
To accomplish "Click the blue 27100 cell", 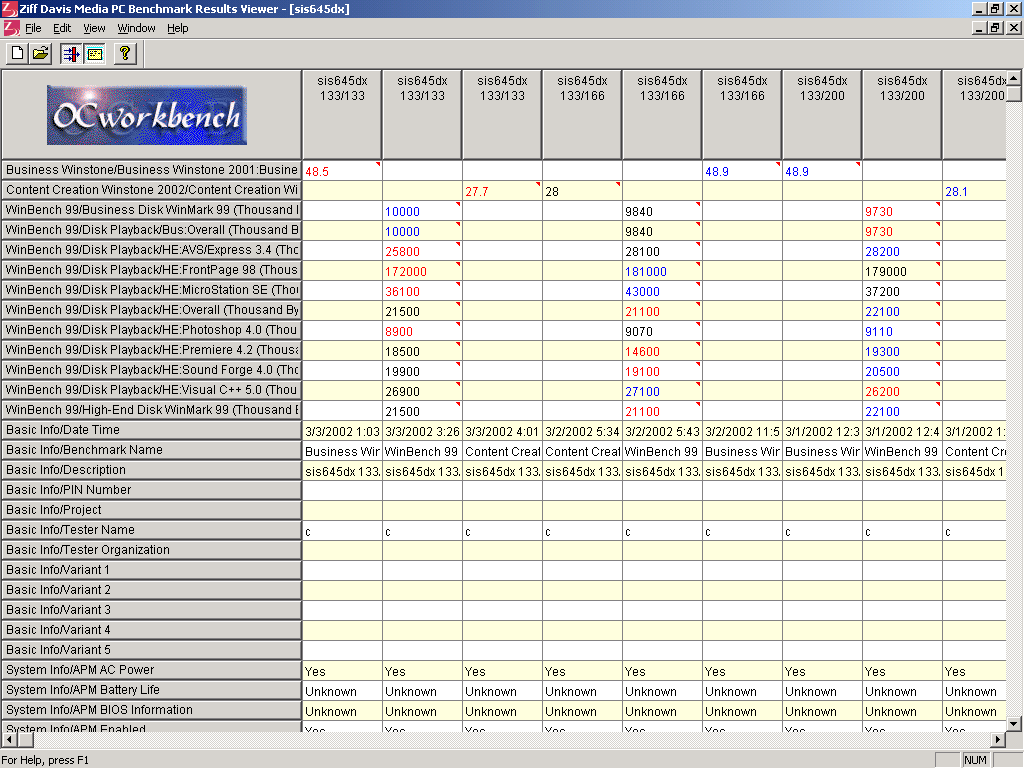I will (x=662, y=391).
